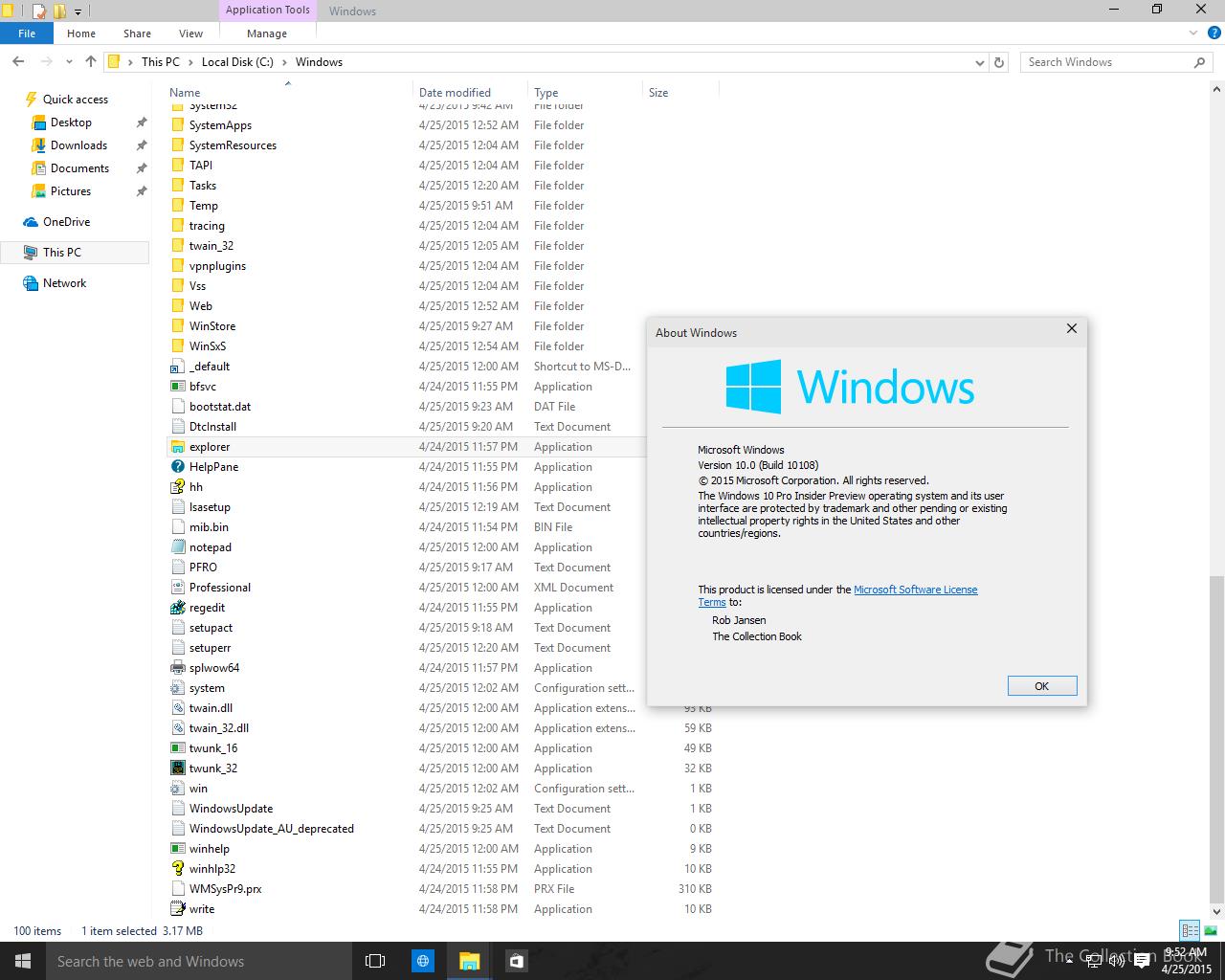Click the File Explorer taskbar icon
The width and height of the screenshot is (1225, 980).
pyautogui.click(x=469, y=961)
